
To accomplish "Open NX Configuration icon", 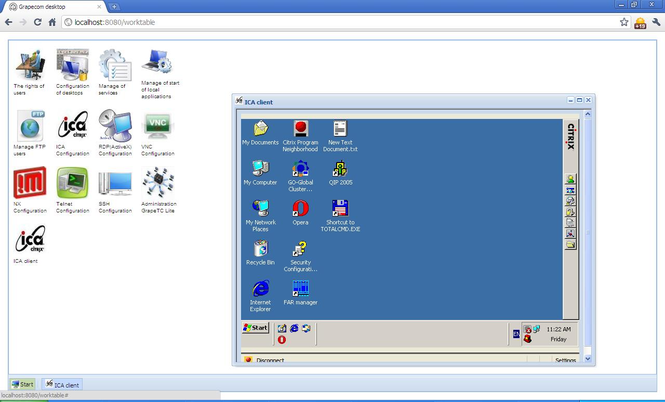I will point(30,182).
